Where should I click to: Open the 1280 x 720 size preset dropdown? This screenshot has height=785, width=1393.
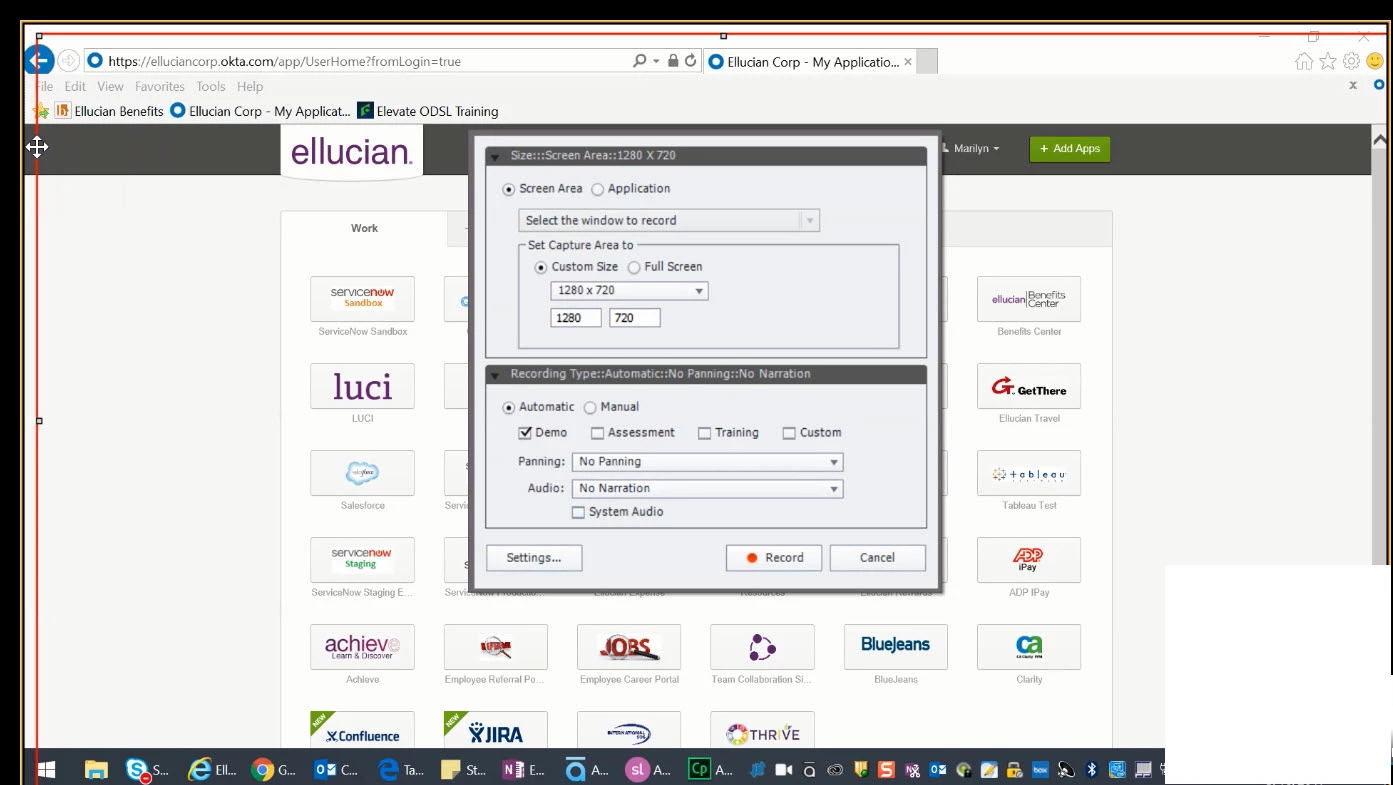(x=629, y=291)
